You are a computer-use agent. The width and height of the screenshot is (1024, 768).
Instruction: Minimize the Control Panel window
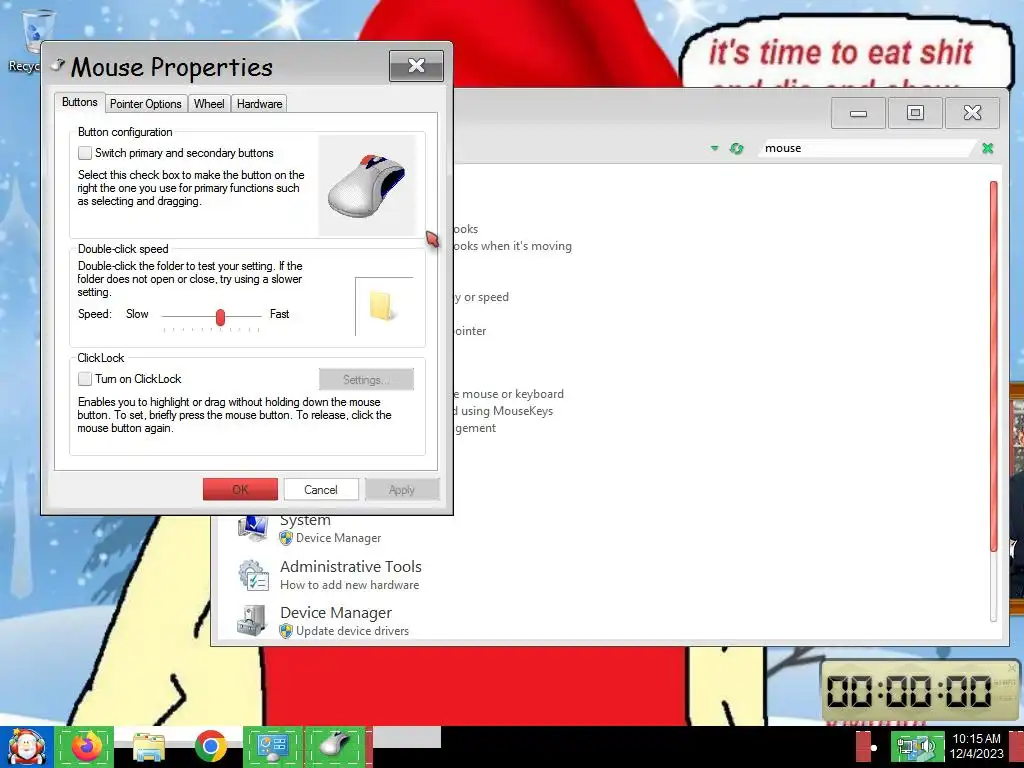(858, 113)
